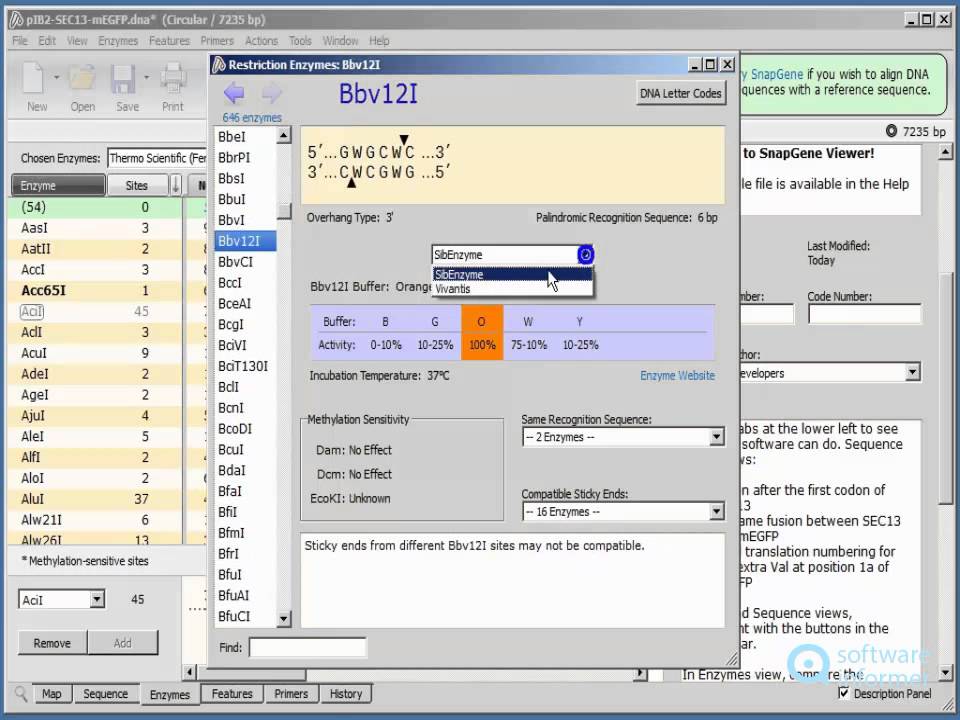Click the resize grip of the enzymes dialog

[x=731, y=659]
